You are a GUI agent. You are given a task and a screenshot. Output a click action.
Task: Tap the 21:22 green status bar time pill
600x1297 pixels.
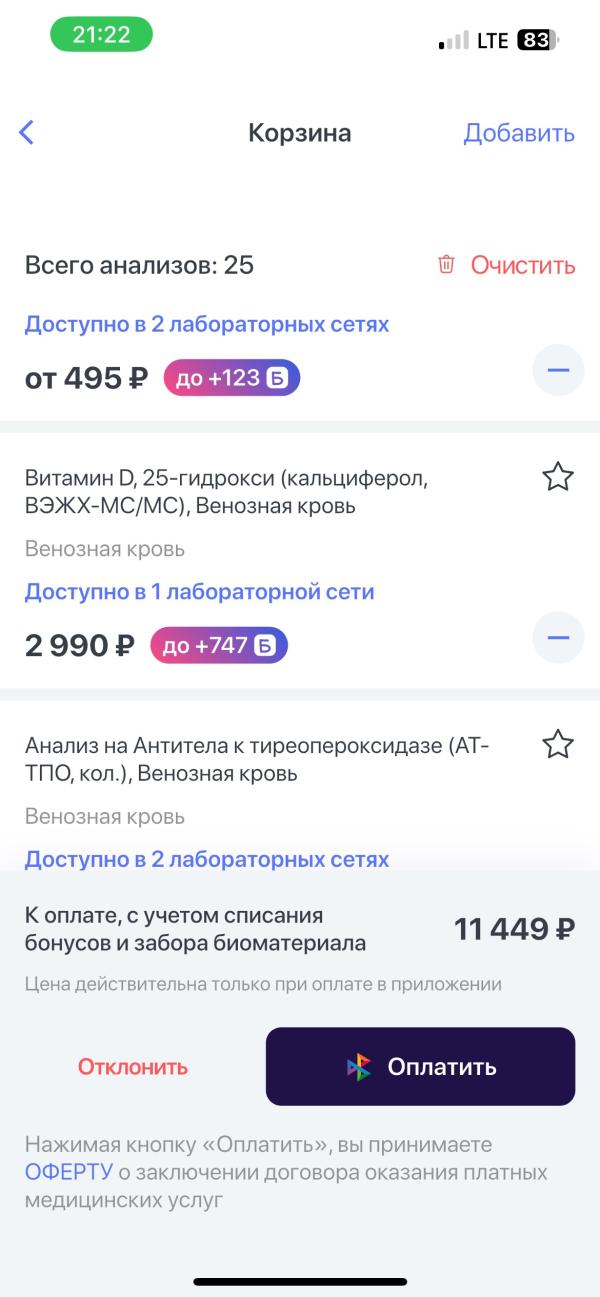(101, 35)
